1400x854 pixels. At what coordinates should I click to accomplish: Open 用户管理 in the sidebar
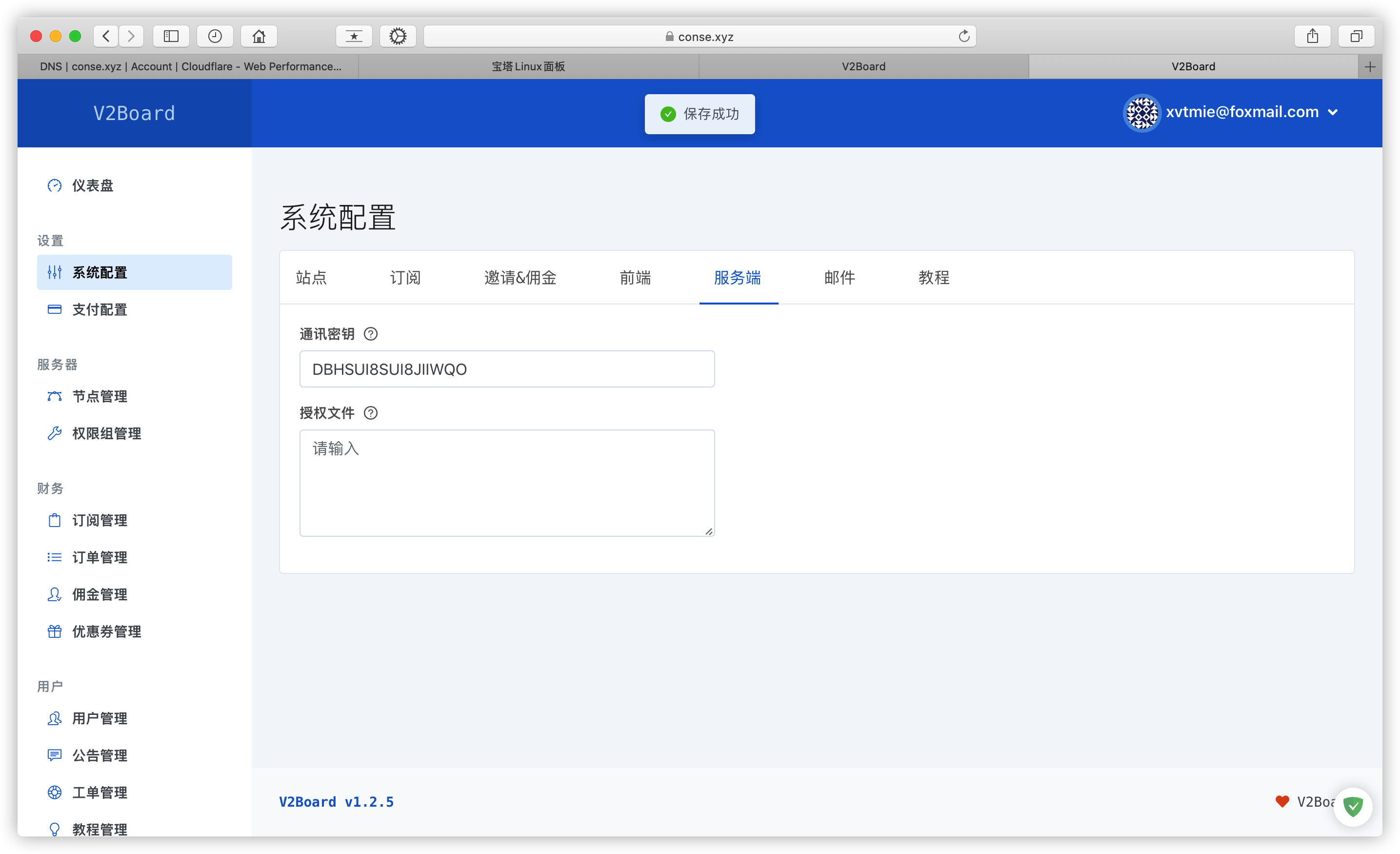pyautogui.click(x=135, y=718)
